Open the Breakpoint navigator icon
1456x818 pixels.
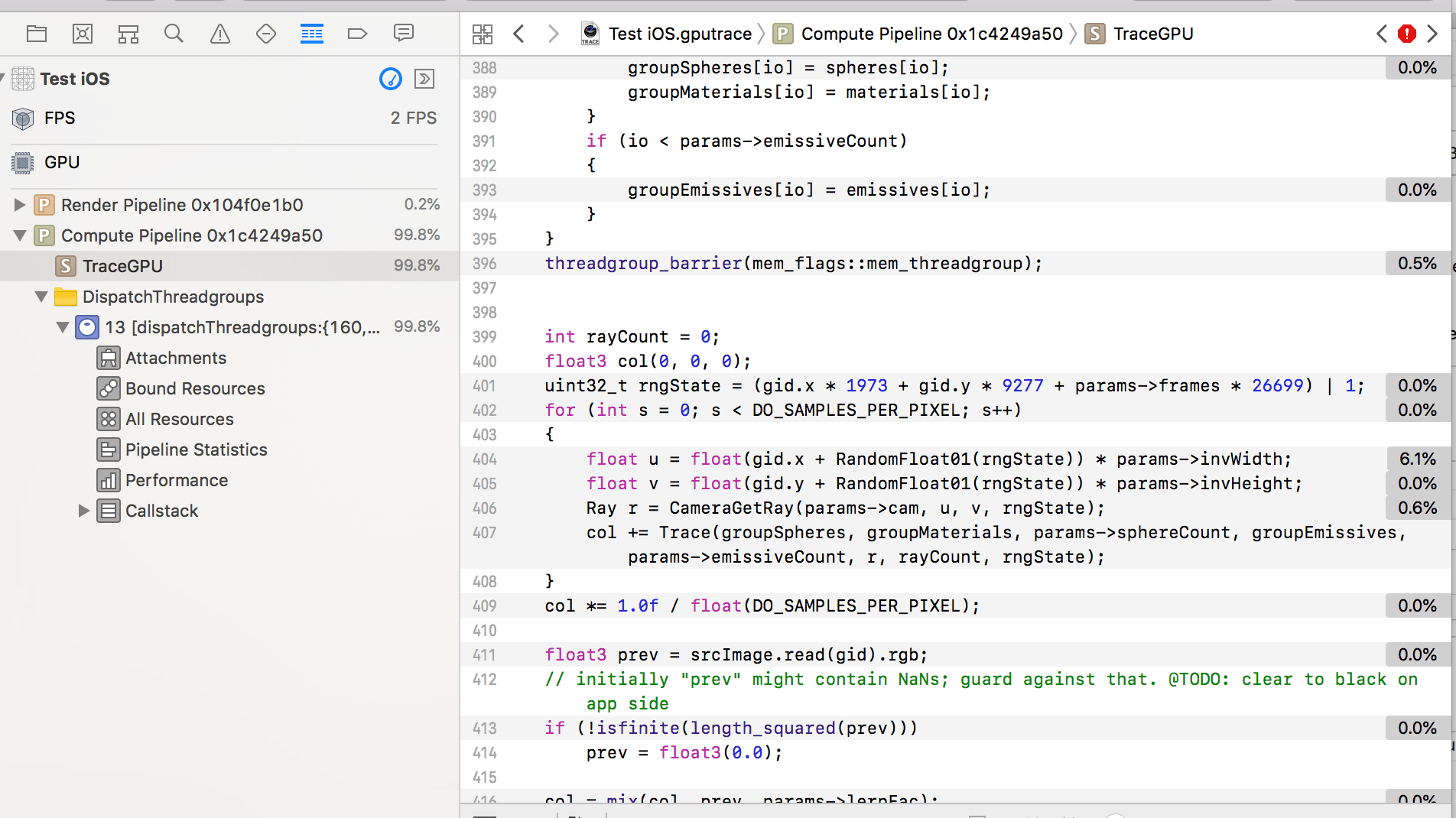[357, 34]
